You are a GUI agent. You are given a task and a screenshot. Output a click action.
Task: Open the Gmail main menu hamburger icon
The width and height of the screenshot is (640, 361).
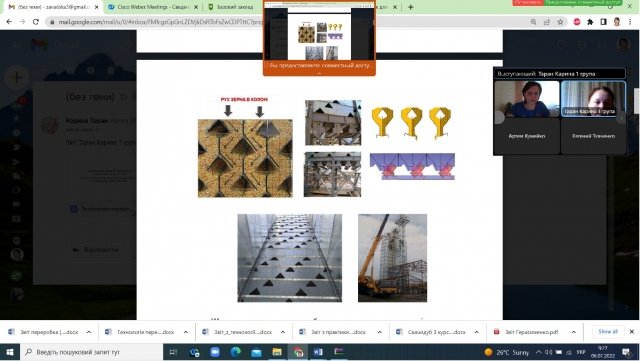point(16,45)
